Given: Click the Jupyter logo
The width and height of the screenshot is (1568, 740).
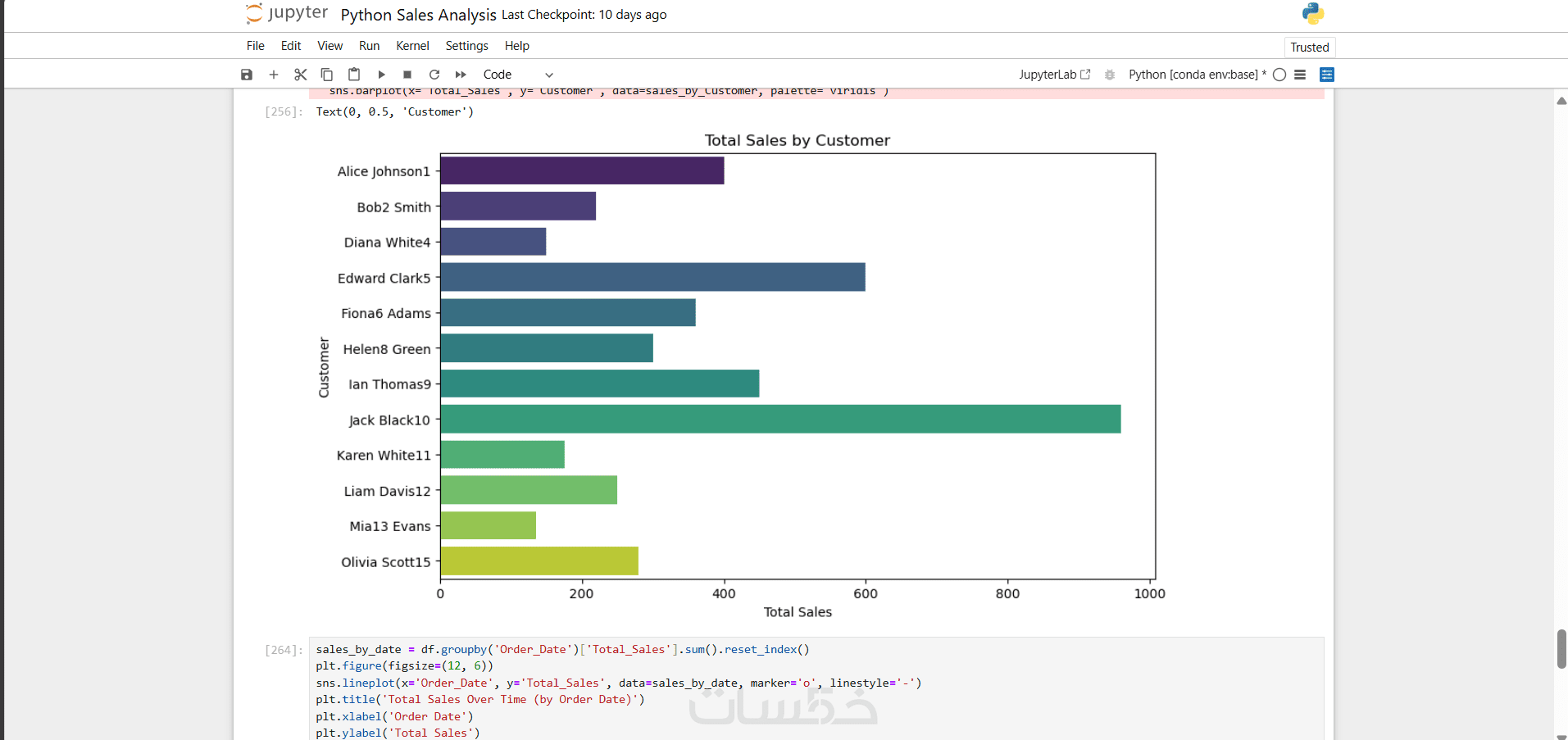Looking at the screenshot, I should [x=287, y=13].
